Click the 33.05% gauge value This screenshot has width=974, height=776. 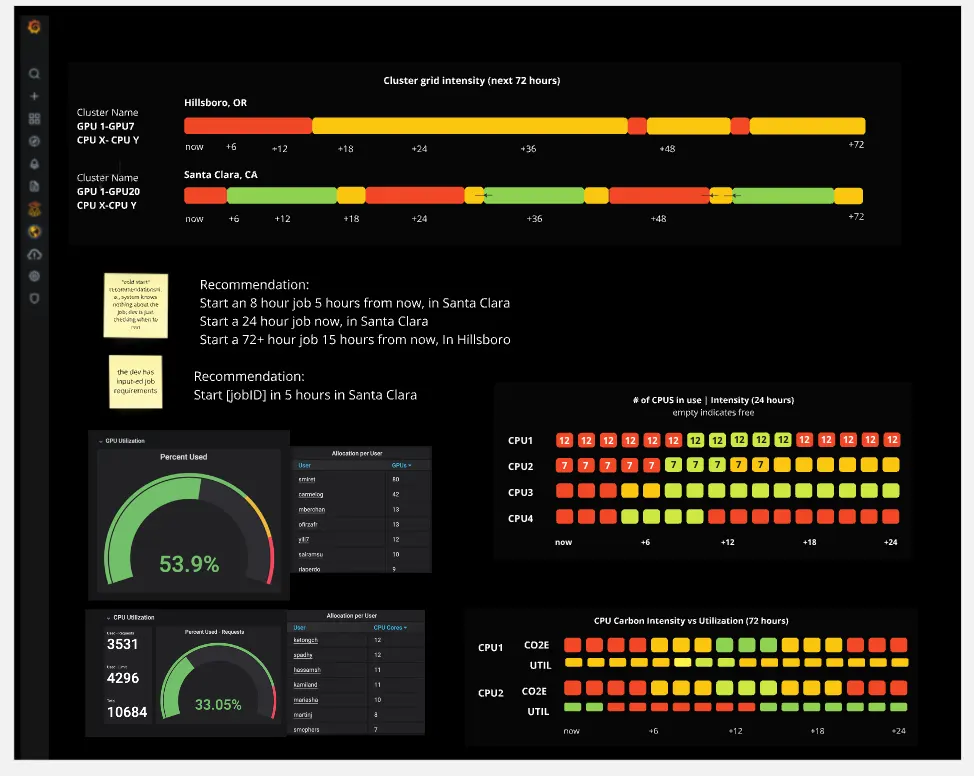point(218,705)
